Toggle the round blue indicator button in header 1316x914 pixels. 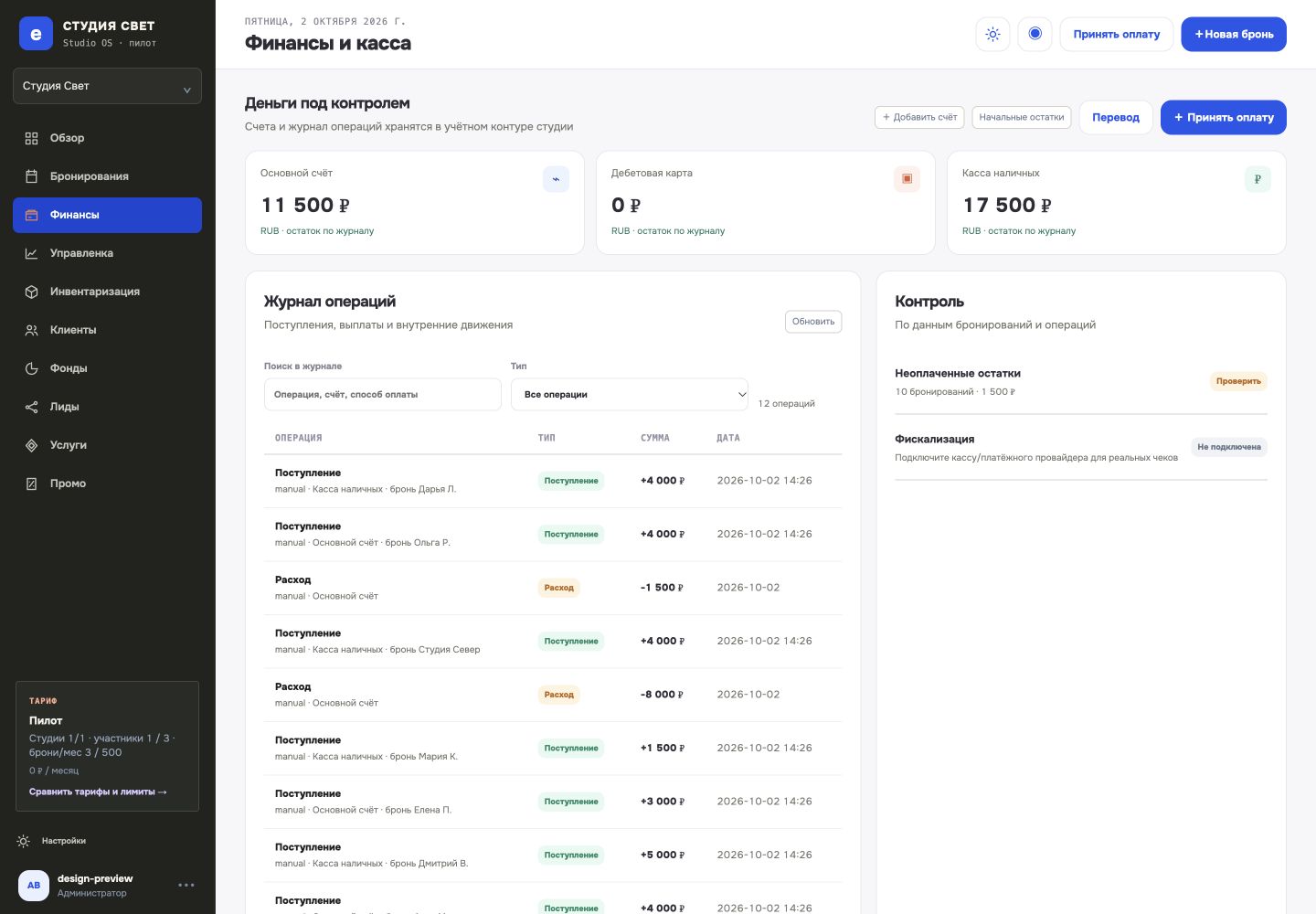1035,35
